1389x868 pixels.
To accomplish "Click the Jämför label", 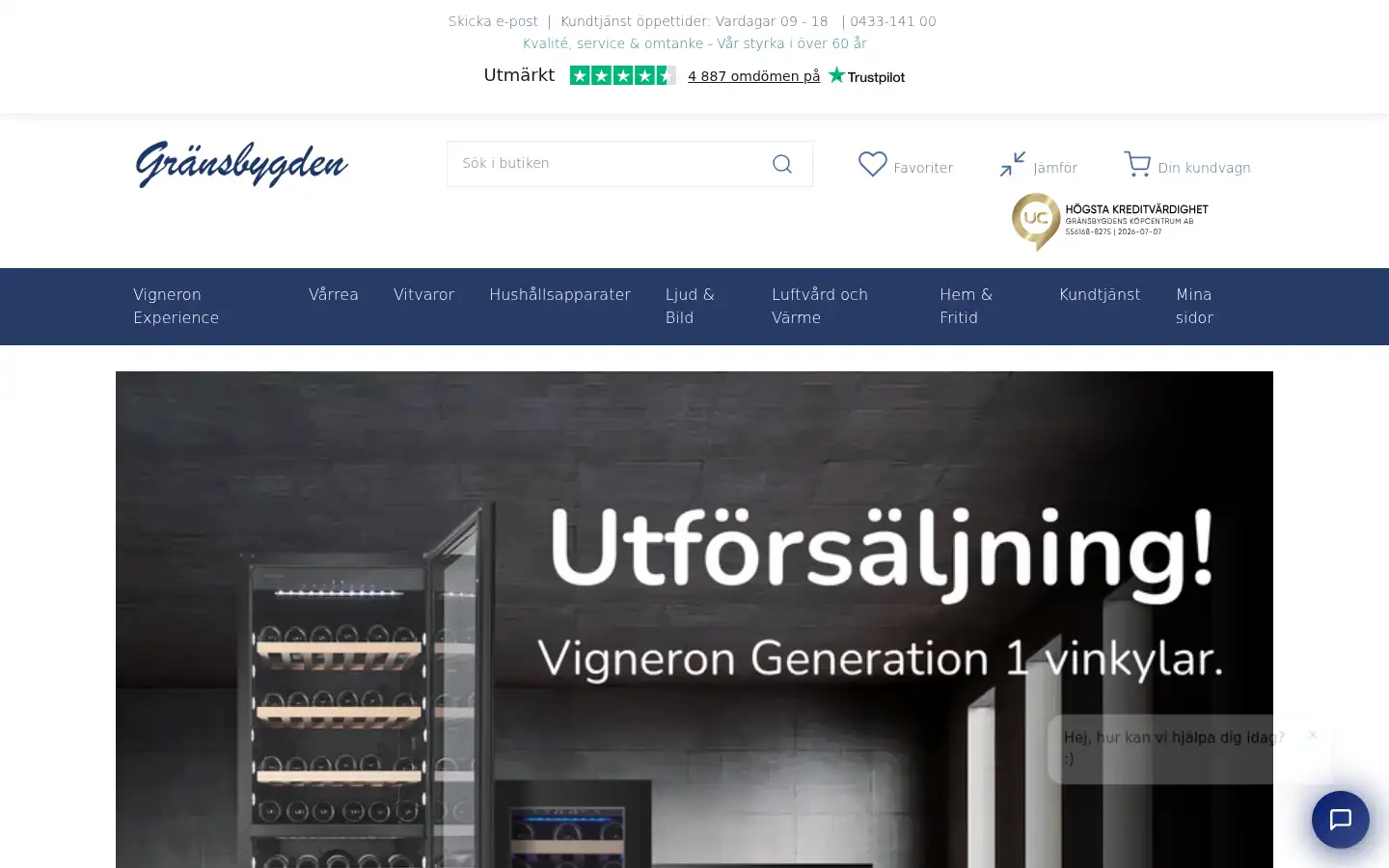I will point(1055,168).
